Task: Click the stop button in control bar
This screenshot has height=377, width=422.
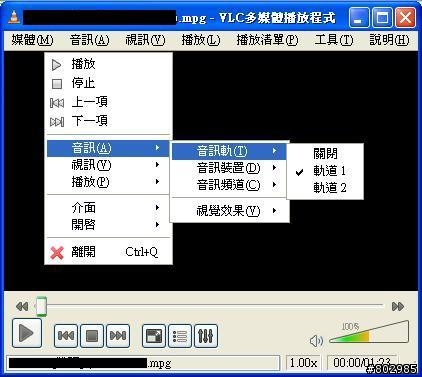Action: 92,335
